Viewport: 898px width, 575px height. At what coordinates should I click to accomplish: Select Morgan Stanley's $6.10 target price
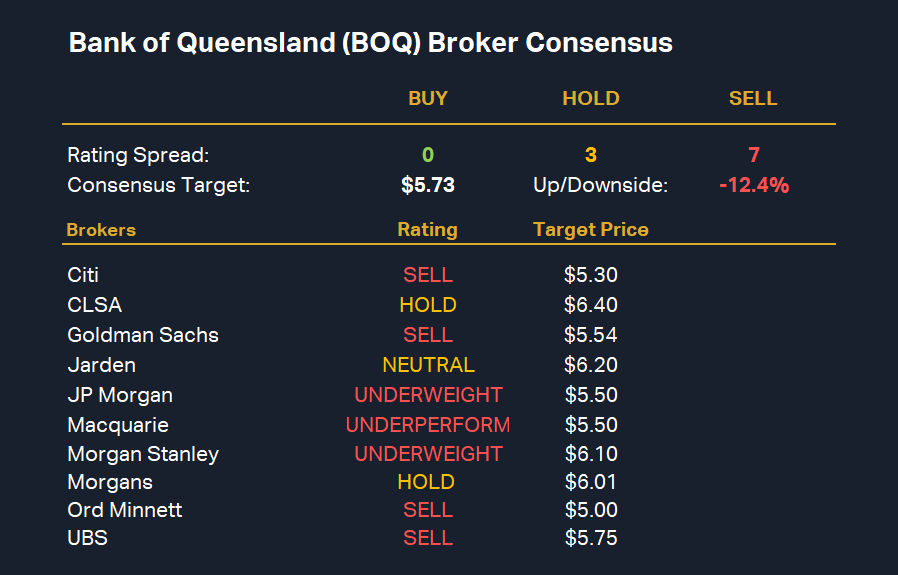pos(591,454)
